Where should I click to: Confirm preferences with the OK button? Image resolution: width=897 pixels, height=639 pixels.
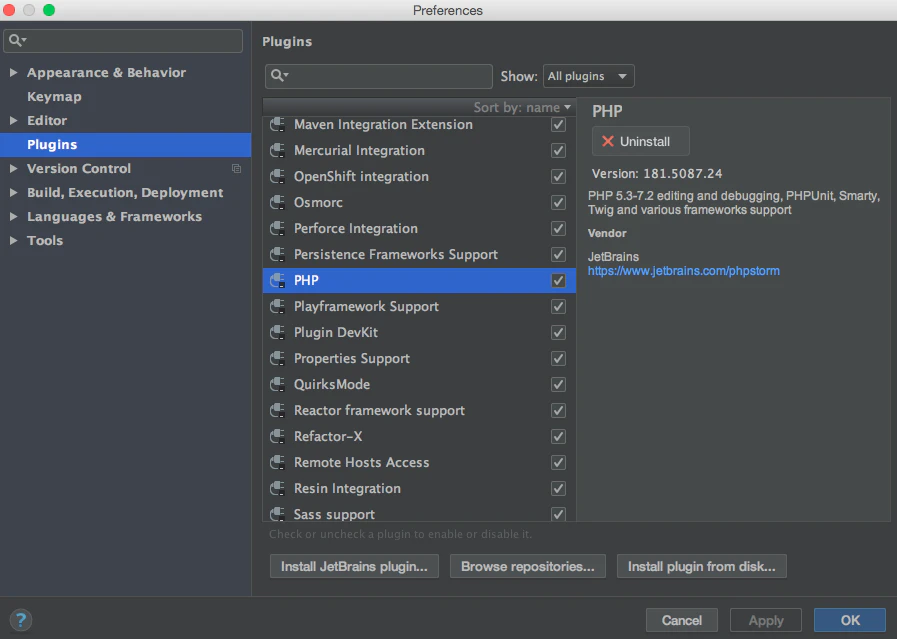[850, 620]
